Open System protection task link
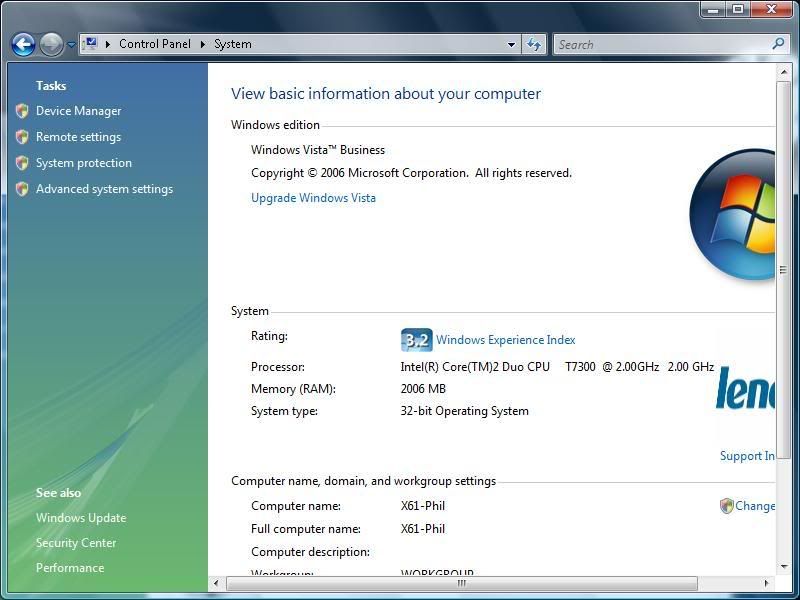The width and height of the screenshot is (800, 600). tap(84, 163)
